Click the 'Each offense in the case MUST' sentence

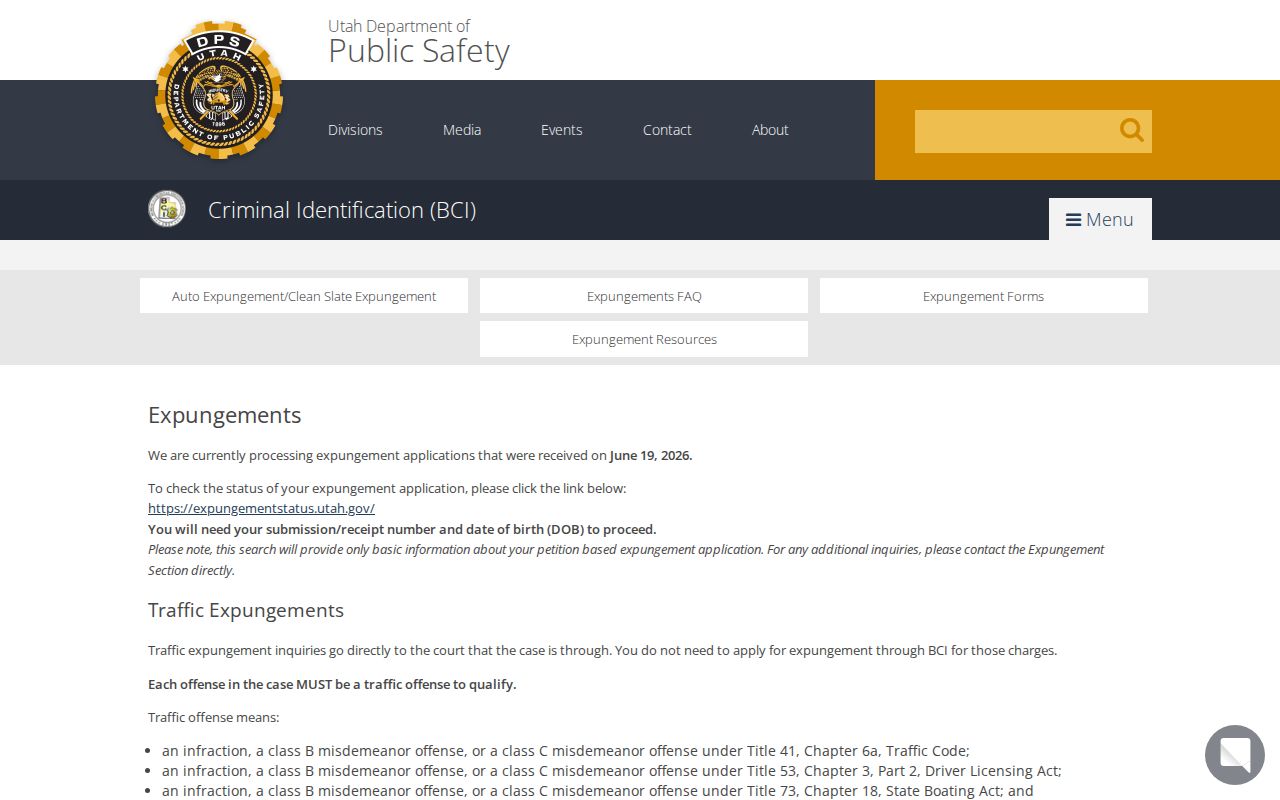pos(332,684)
